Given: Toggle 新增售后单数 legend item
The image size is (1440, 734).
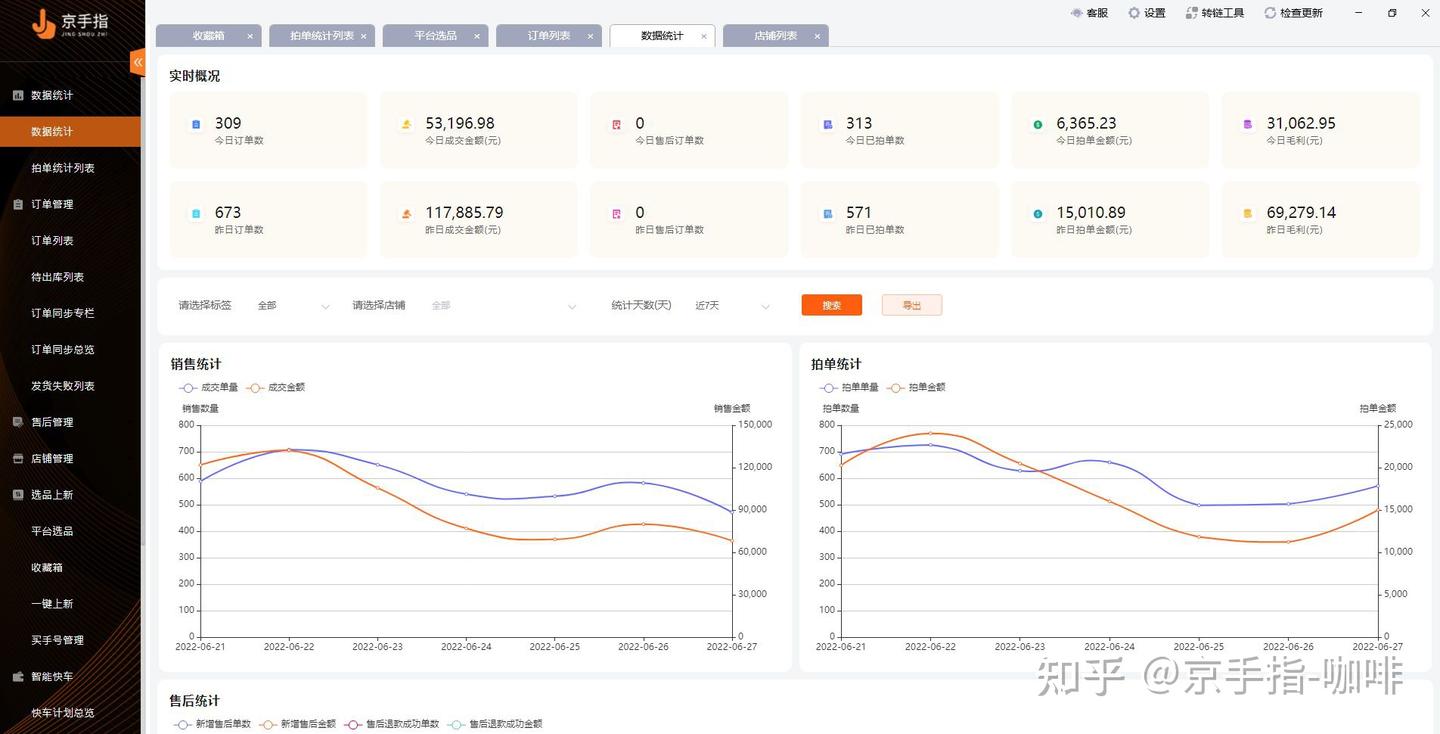Looking at the screenshot, I should pyautogui.click(x=212, y=724).
